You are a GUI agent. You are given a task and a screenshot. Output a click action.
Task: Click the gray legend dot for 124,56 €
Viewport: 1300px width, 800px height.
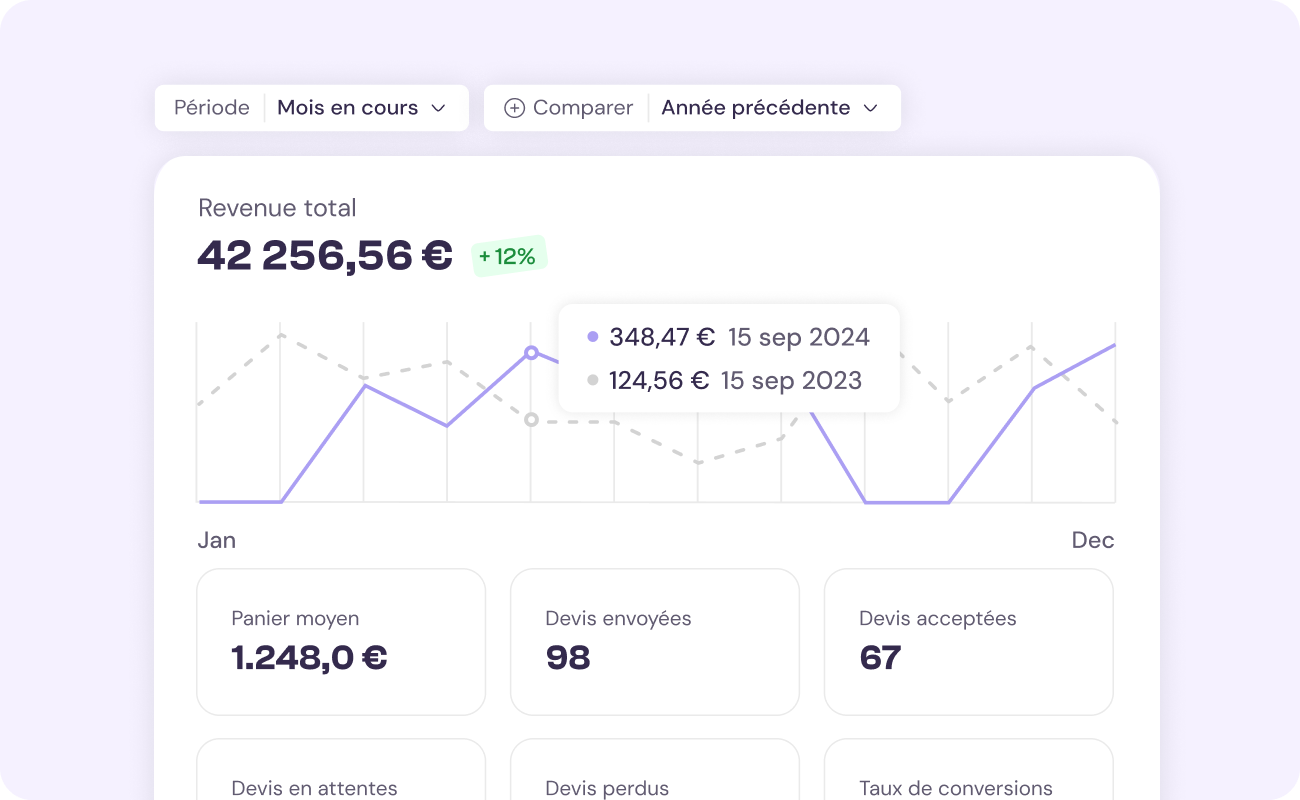(594, 380)
